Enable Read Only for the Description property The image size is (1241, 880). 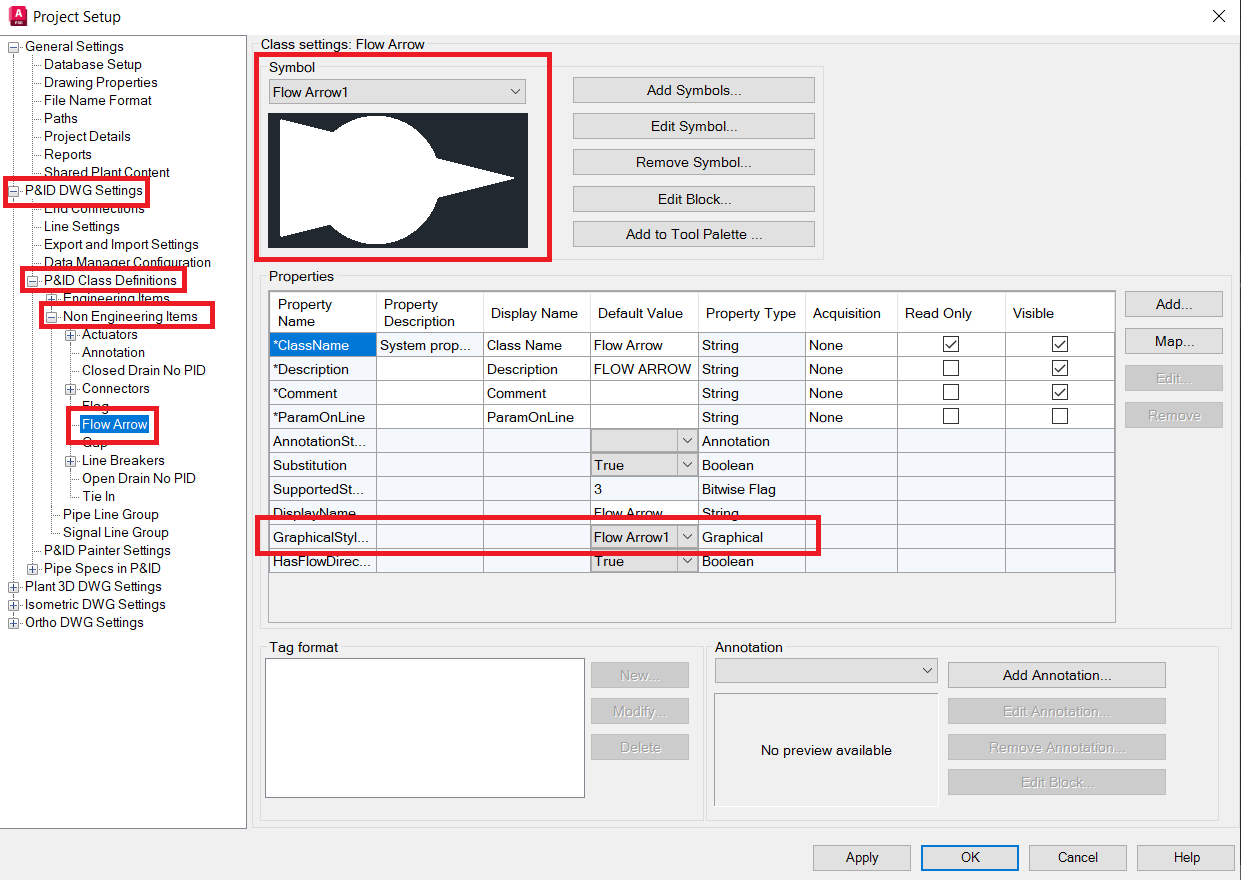[950, 368]
